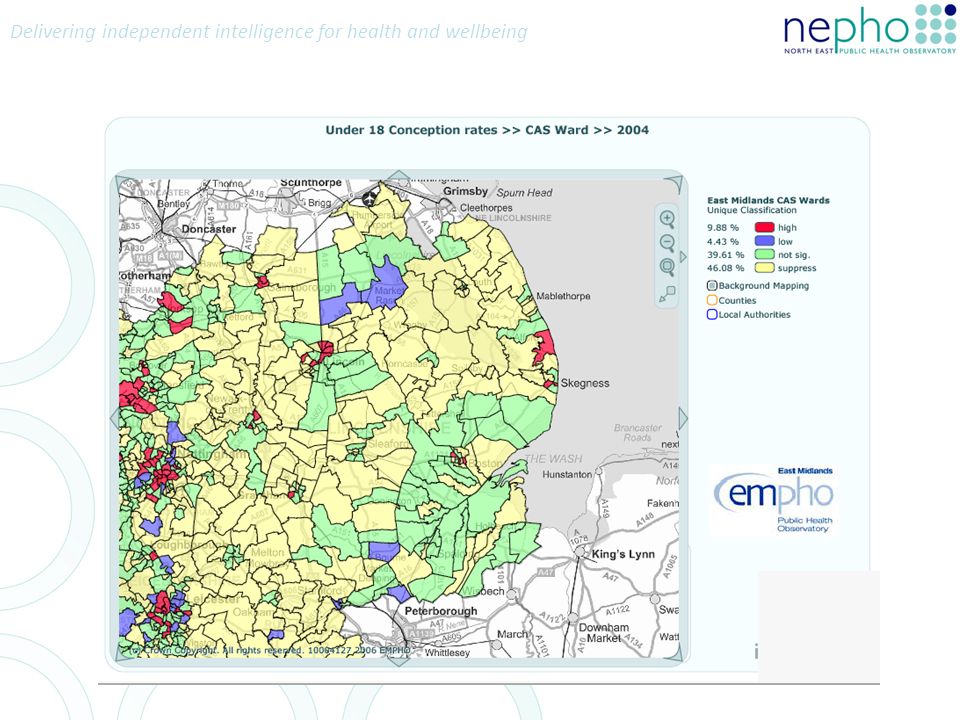Click the 'Delivering independent intelligence' tagline
Screen dimensions: 960x720
pyautogui.click(x=268, y=32)
